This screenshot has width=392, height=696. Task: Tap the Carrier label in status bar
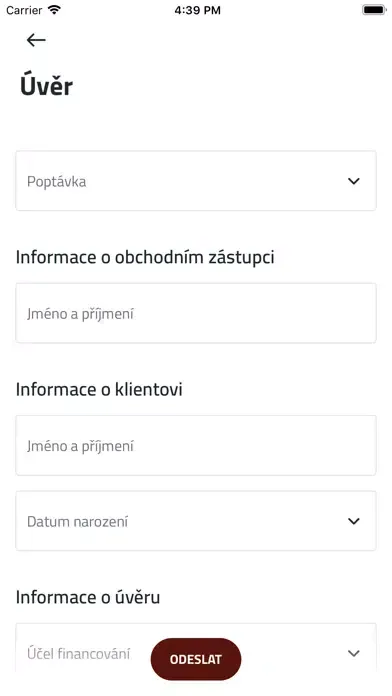(x=25, y=10)
